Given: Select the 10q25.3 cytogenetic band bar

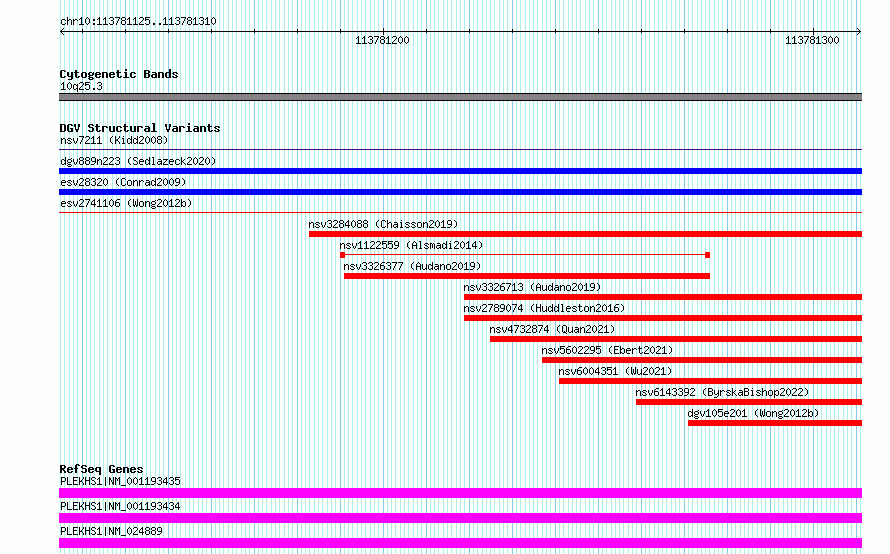Looking at the screenshot, I should [460, 97].
